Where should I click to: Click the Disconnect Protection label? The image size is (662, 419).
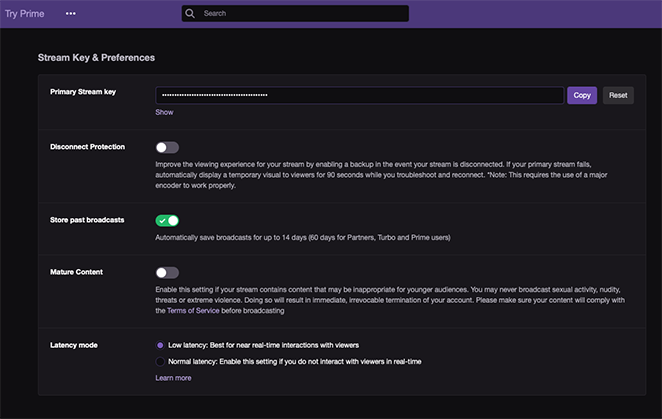click(87, 147)
